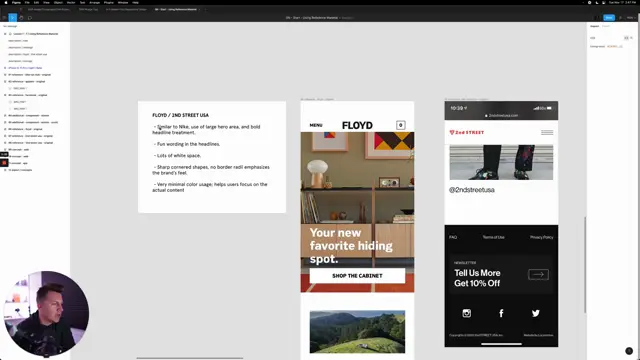Screen dimensions: 640x360
Task: Click the FAQ footer link
Action: [x=453, y=237]
